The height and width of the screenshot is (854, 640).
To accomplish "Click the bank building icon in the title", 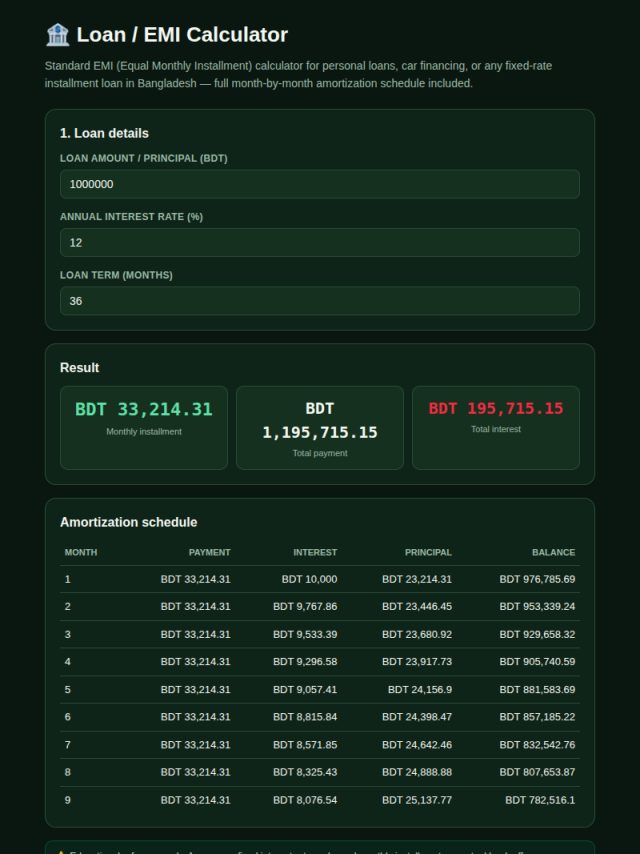I will (57, 35).
